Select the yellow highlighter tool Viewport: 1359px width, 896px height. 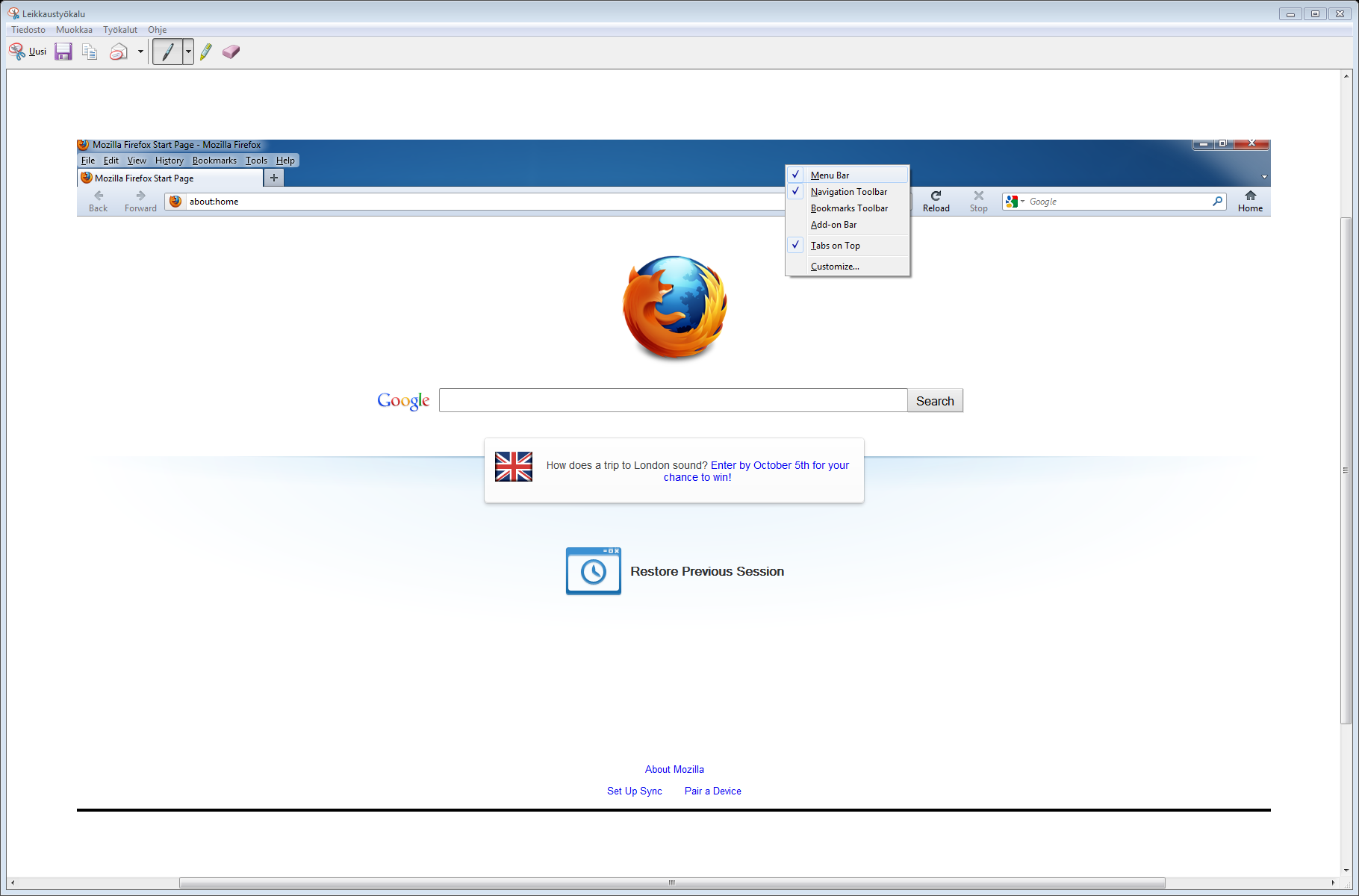pos(206,52)
